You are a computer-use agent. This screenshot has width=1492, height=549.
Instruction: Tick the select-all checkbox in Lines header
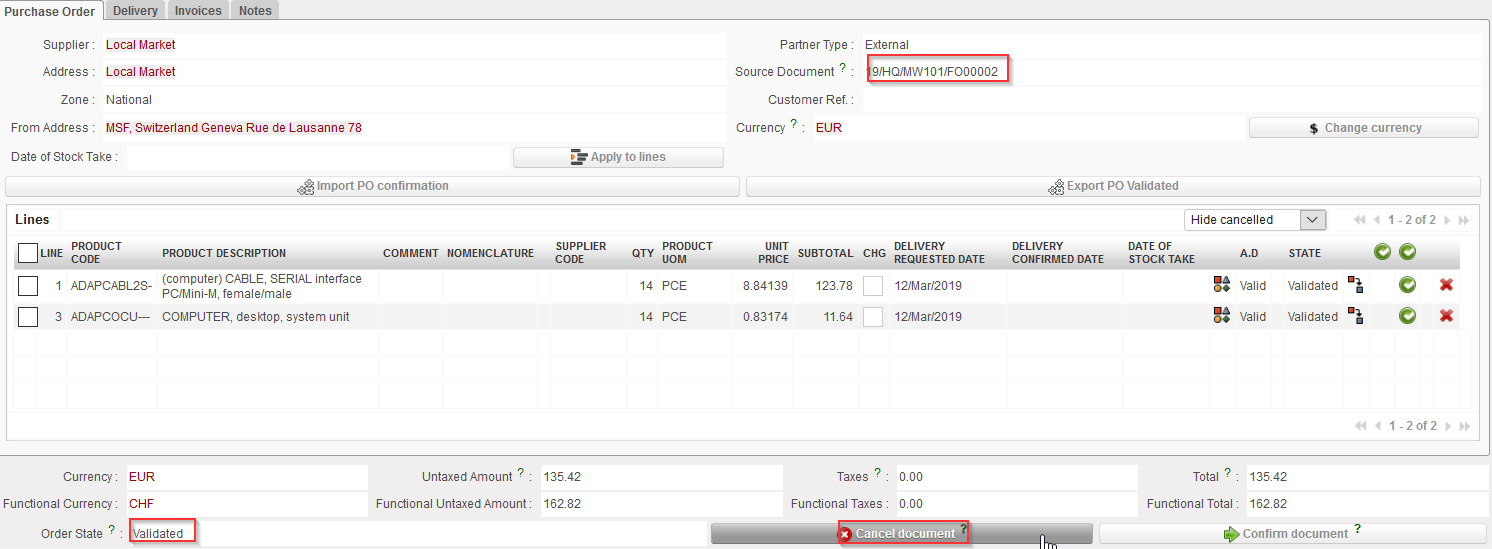28,253
